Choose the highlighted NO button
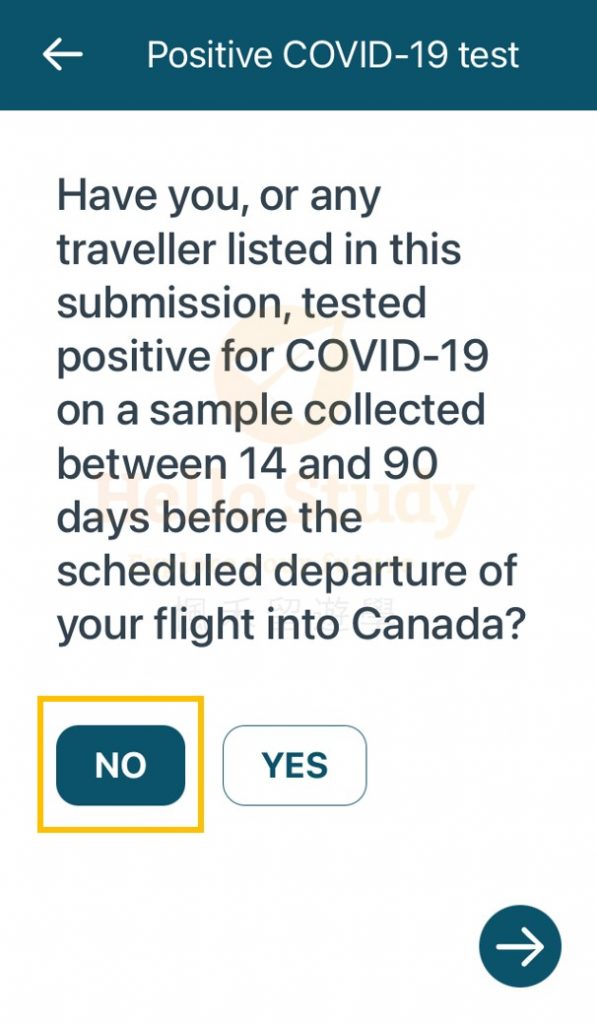Viewport: 597px width, 1024px height. click(120, 765)
